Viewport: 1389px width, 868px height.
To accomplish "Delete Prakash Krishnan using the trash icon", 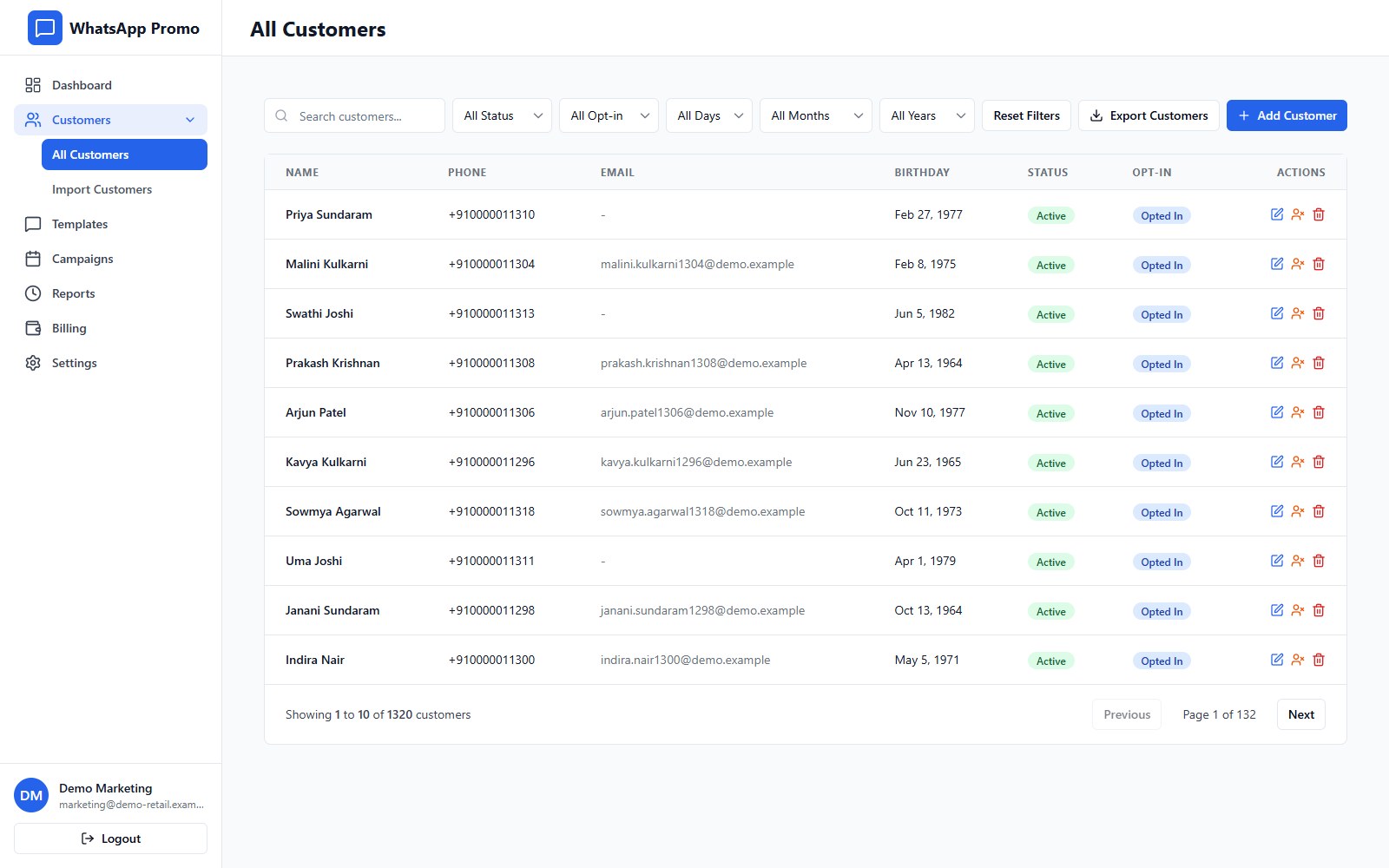I will tap(1319, 363).
